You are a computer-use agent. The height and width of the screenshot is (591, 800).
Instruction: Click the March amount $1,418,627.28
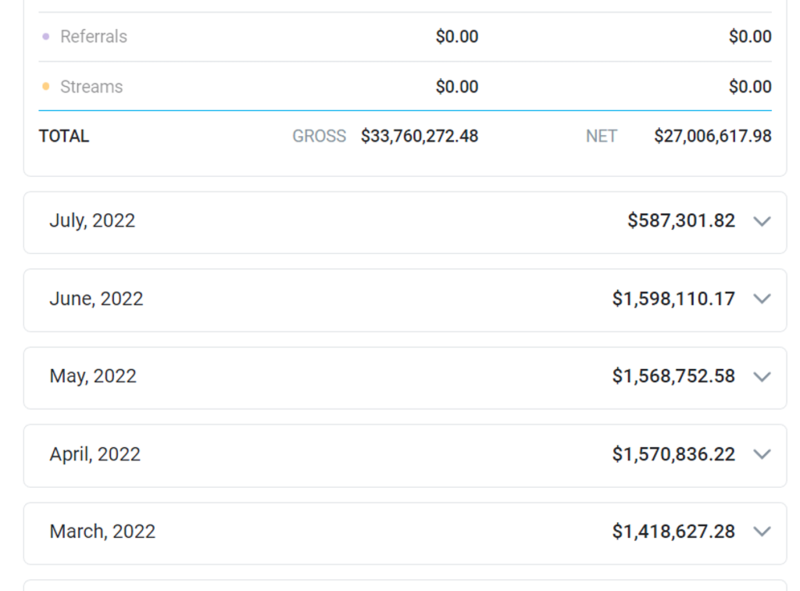[673, 532]
